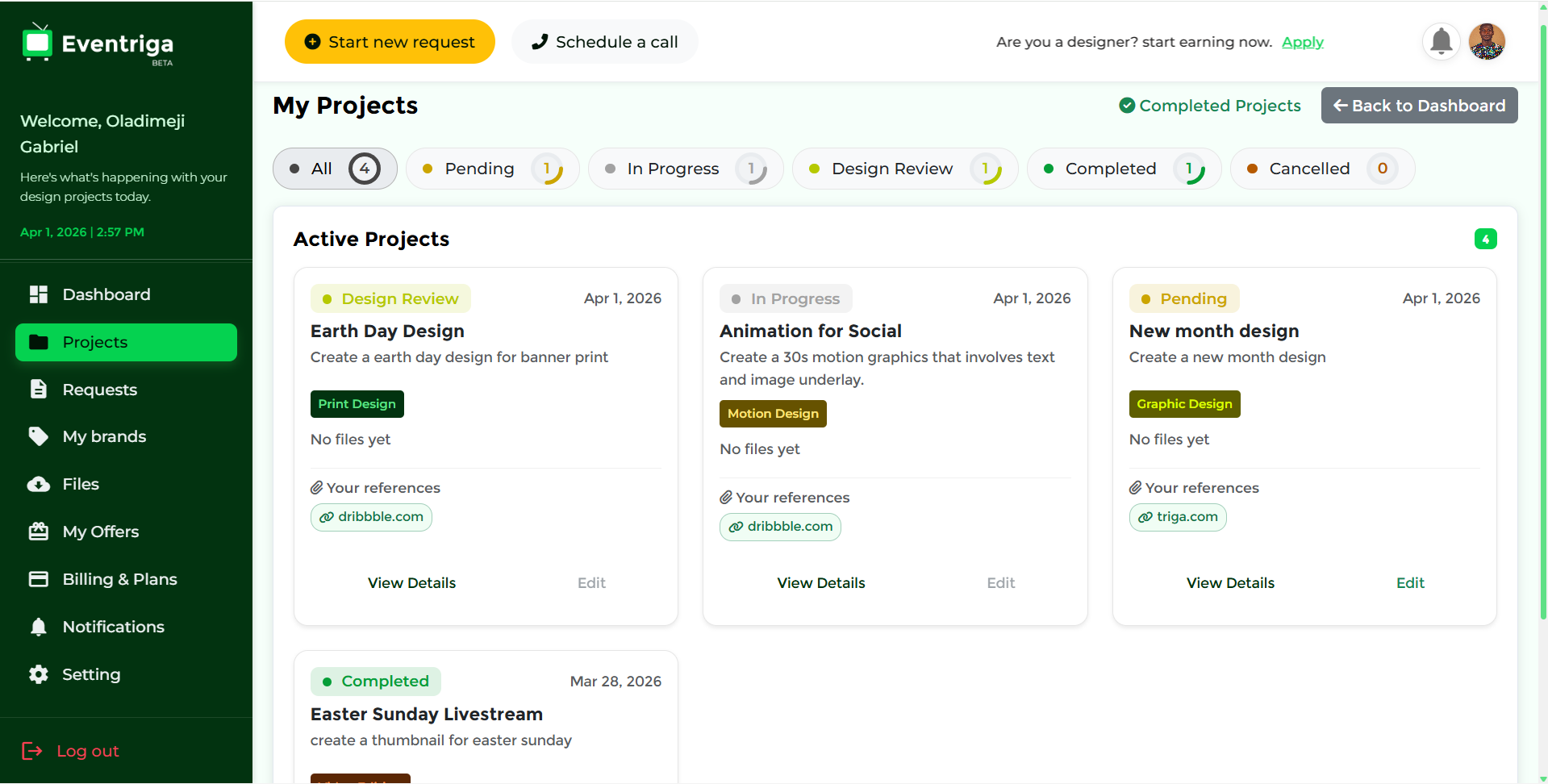Viewport: 1548px width, 784px height.
Task: Click the My Offers gift icon
Action: point(39,532)
